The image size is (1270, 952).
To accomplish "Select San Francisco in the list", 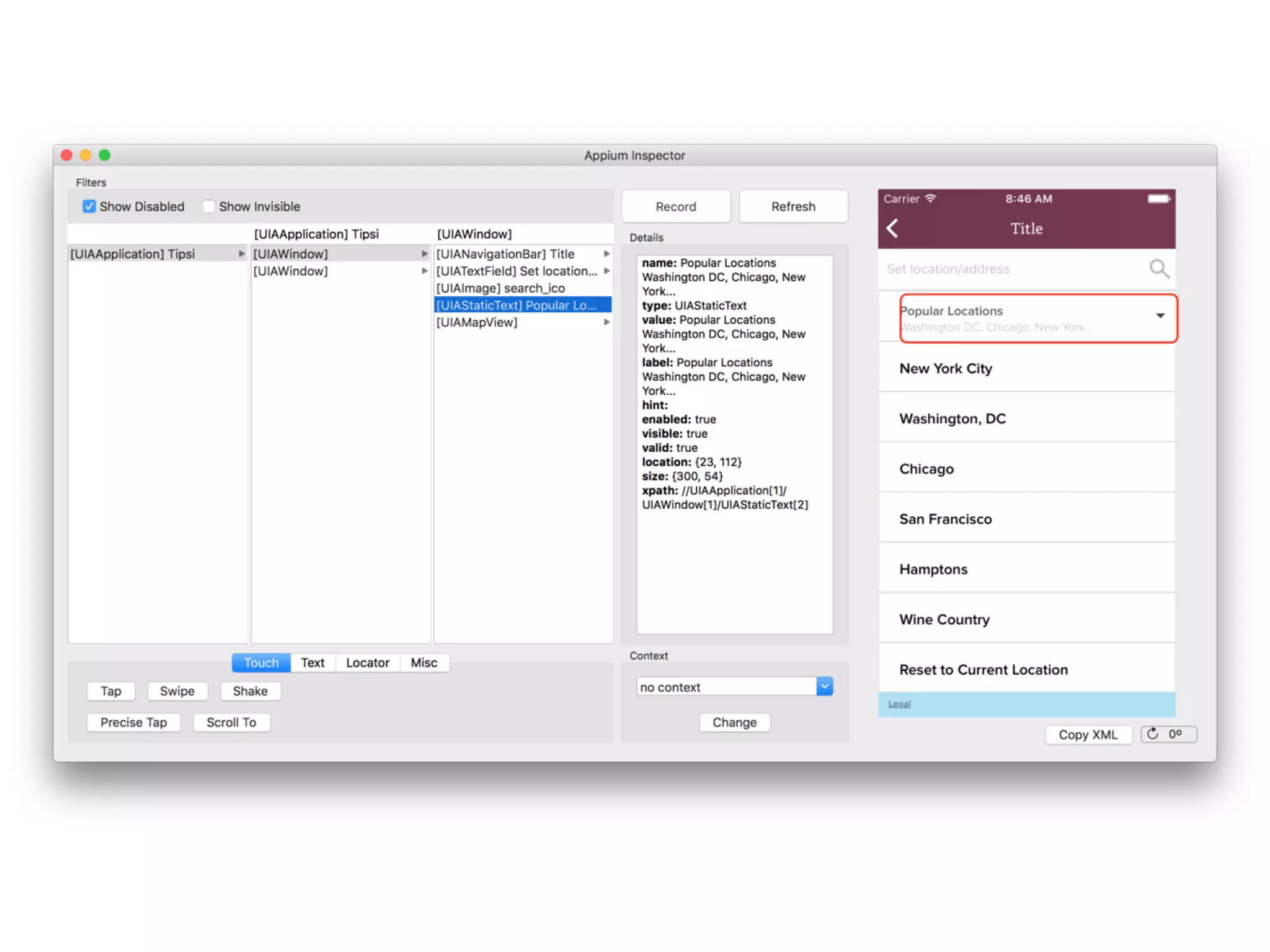I will (945, 519).
